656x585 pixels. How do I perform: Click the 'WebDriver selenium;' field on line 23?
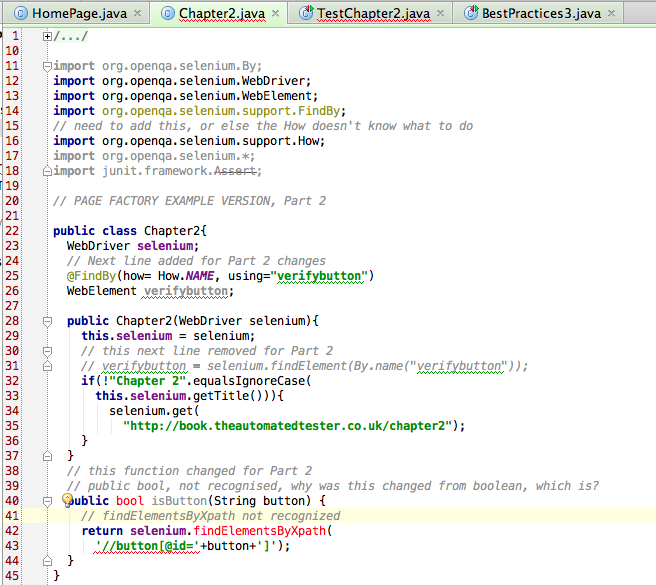click(133, 246)
